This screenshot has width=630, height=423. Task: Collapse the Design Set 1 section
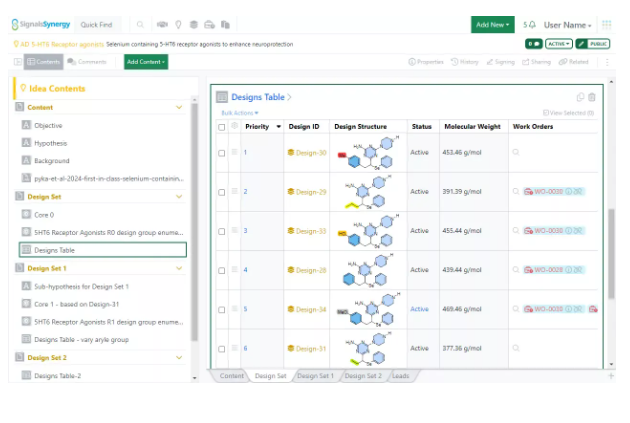179,268
